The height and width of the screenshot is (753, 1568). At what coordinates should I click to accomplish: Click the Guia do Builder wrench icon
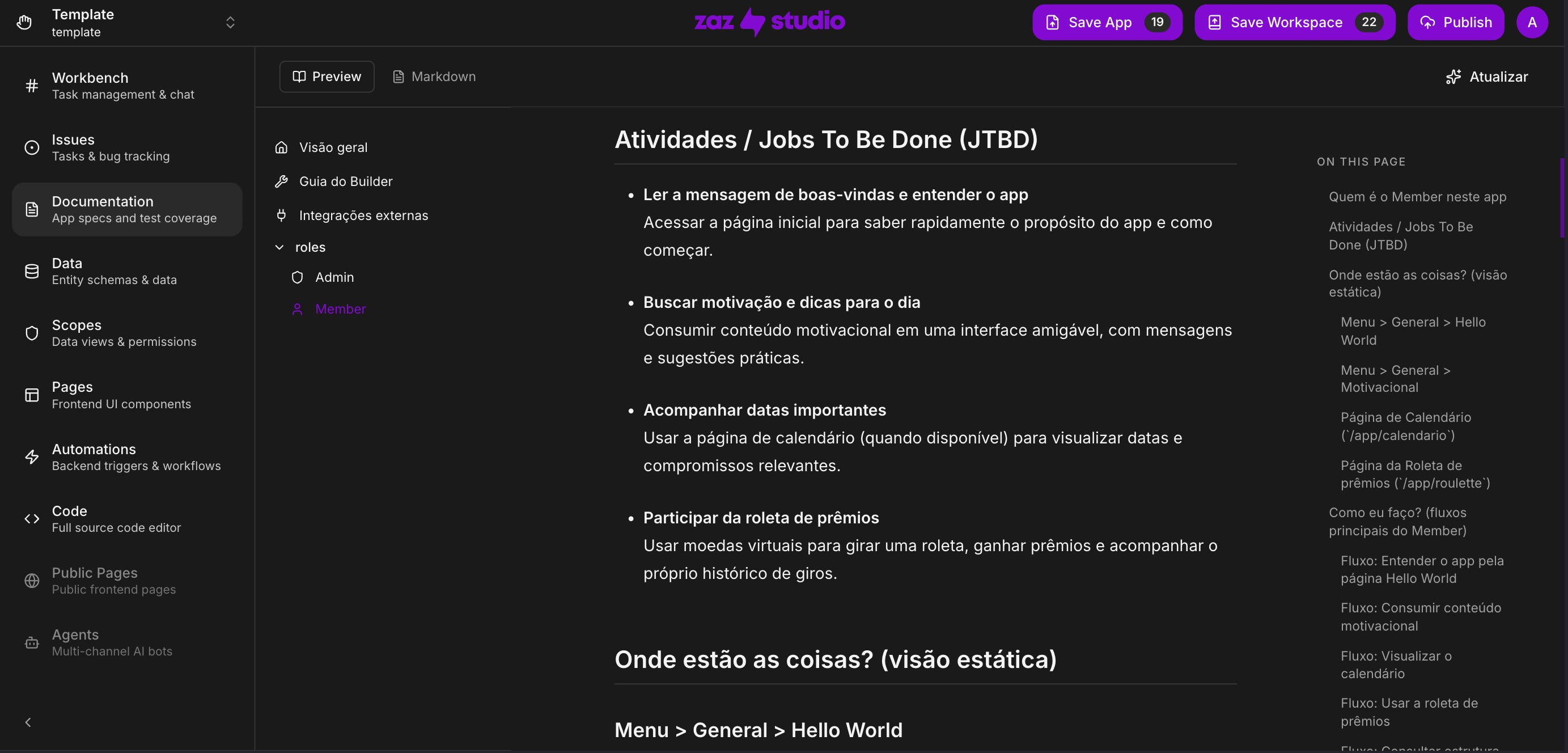point(281,181)
